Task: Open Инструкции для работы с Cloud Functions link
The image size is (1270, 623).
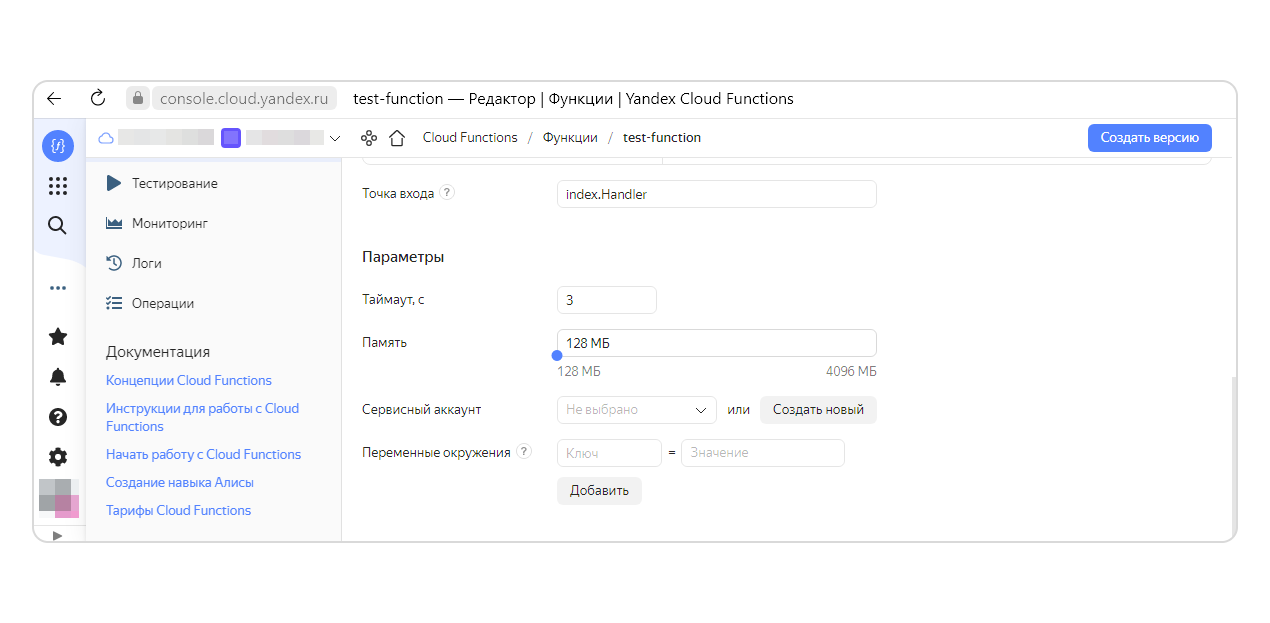Action: pos(202,417)
